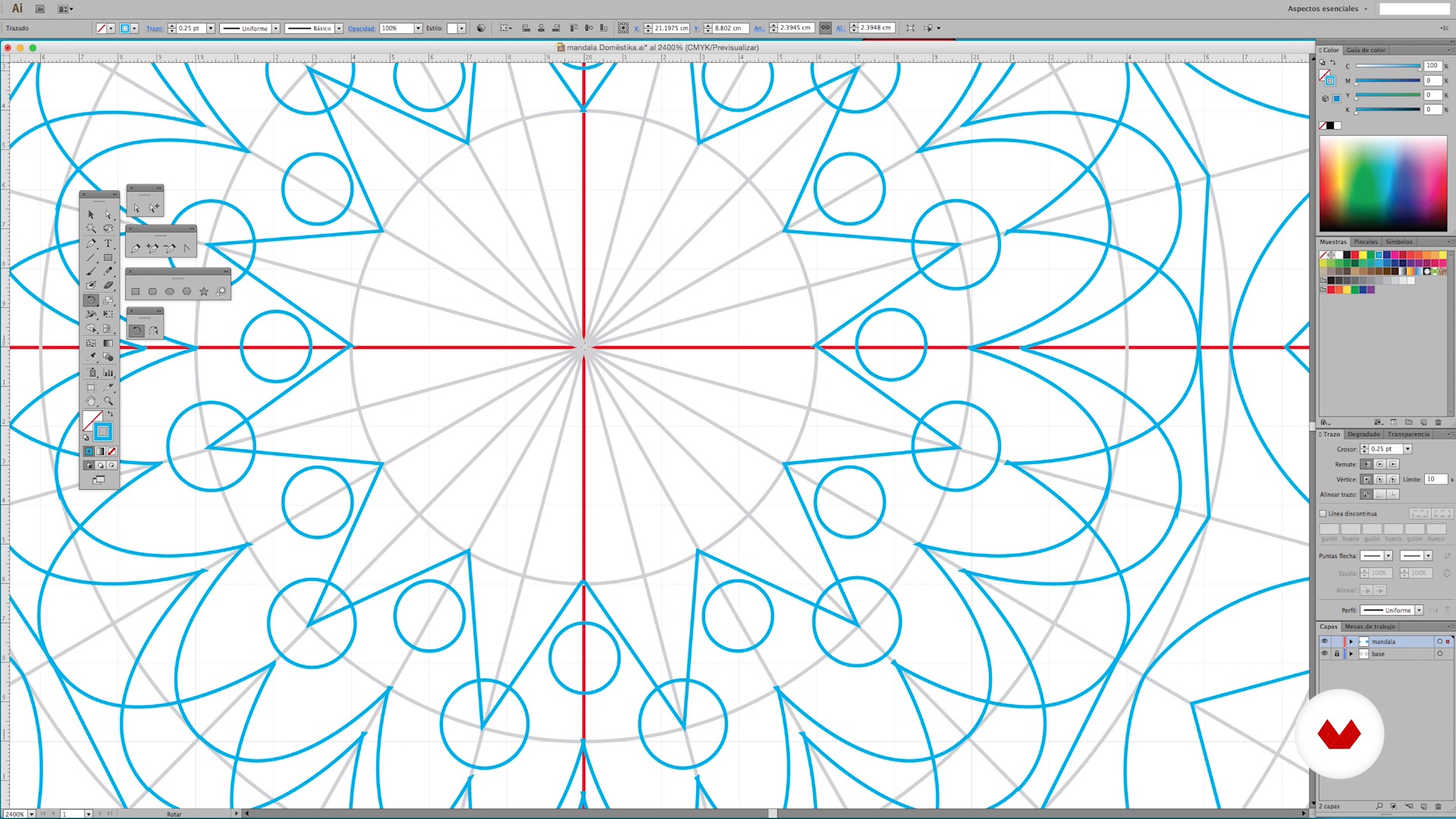Set fill mode to None in toolbar
The image size is (1456, 819).
click(x=111, y=451)
